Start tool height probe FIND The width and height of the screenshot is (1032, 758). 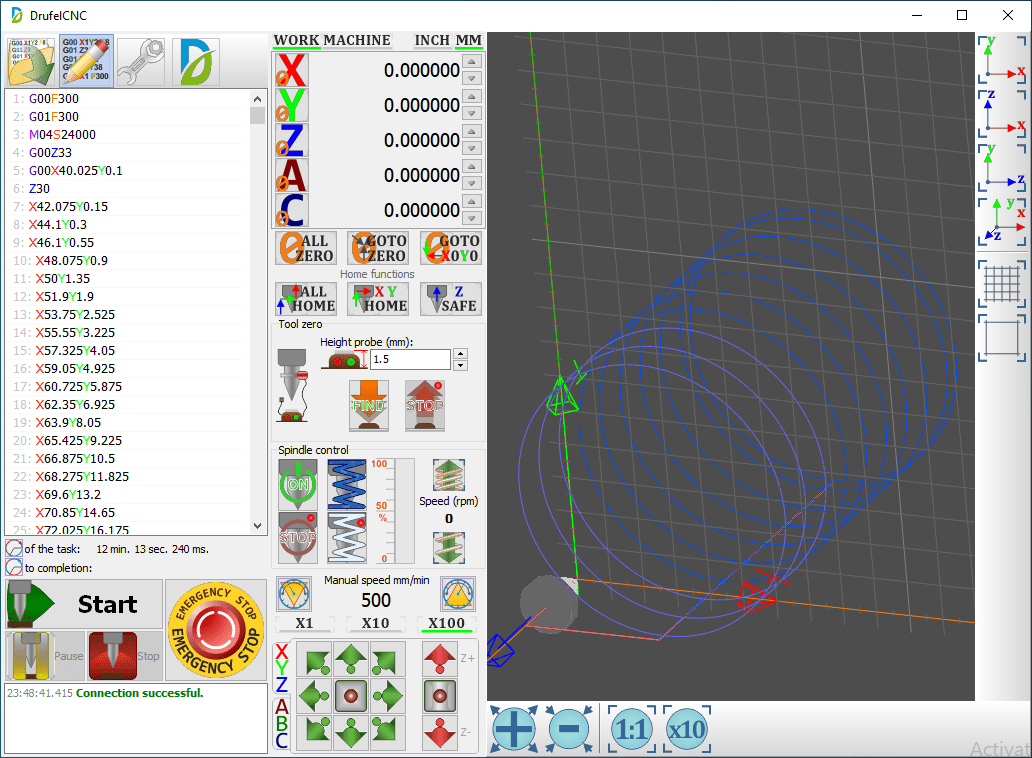(369, 405)
